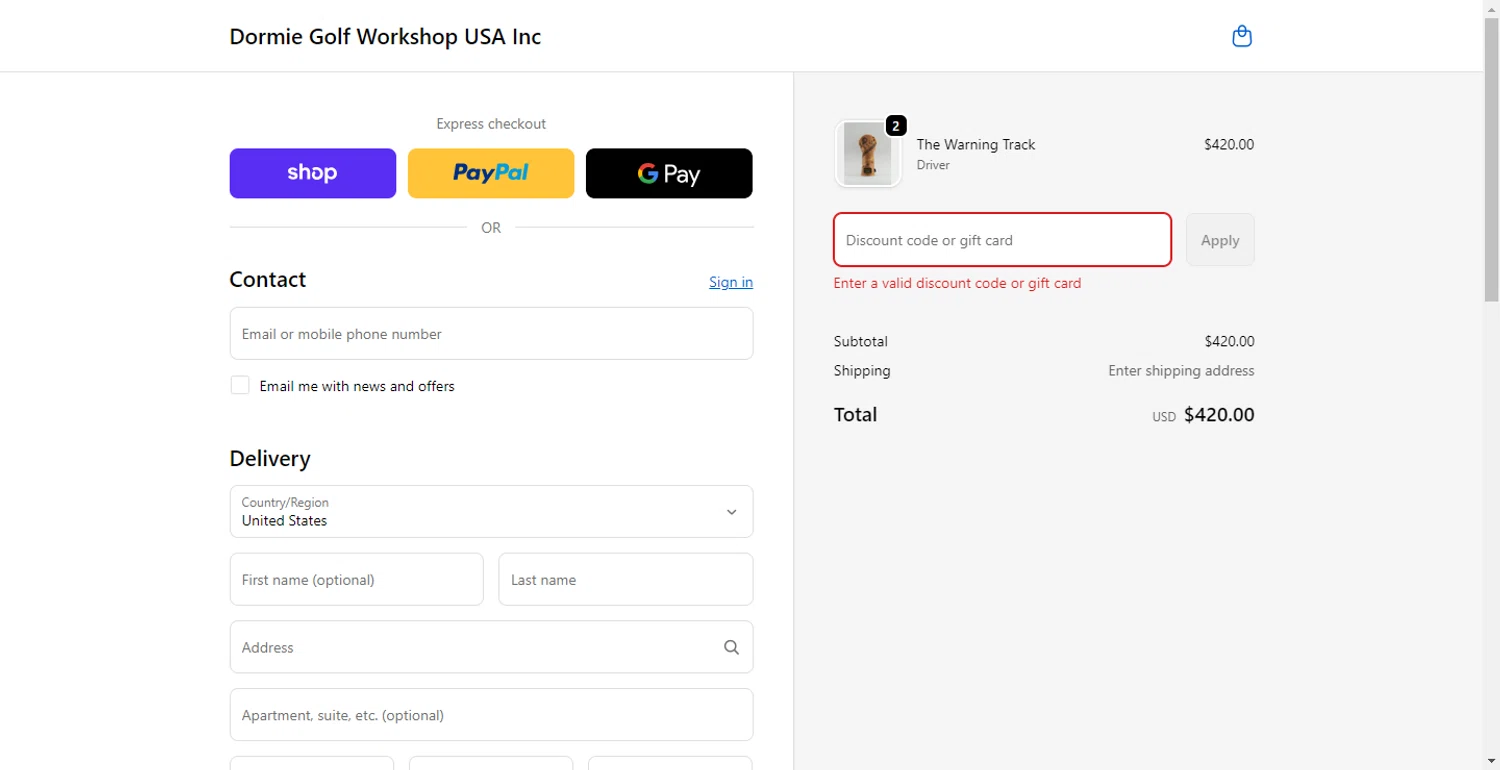Open Dormie Golf Workshop USA Inc store link
Screen dimensions: 1500x770
[385, 37]
